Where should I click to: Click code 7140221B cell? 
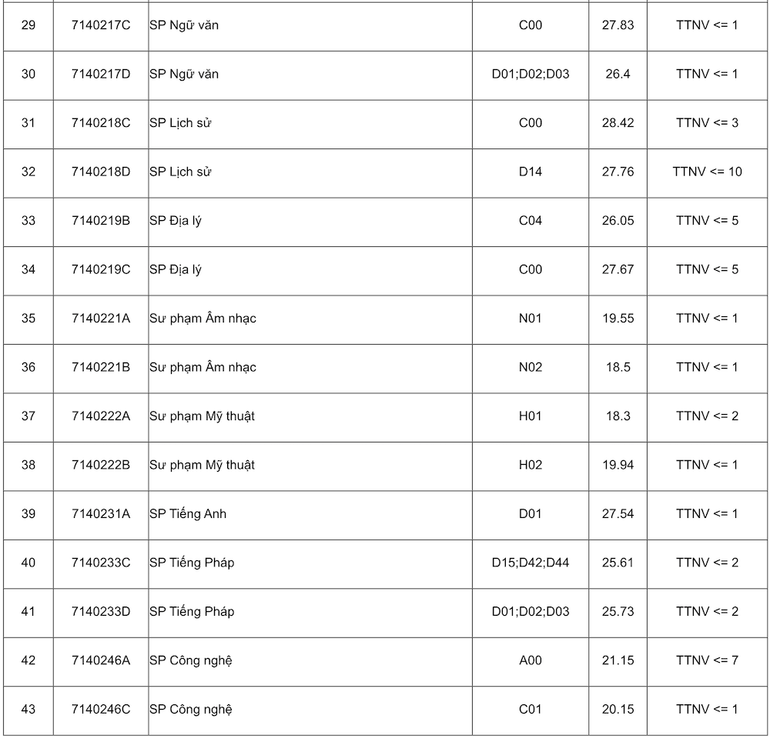tap(100, 367)
